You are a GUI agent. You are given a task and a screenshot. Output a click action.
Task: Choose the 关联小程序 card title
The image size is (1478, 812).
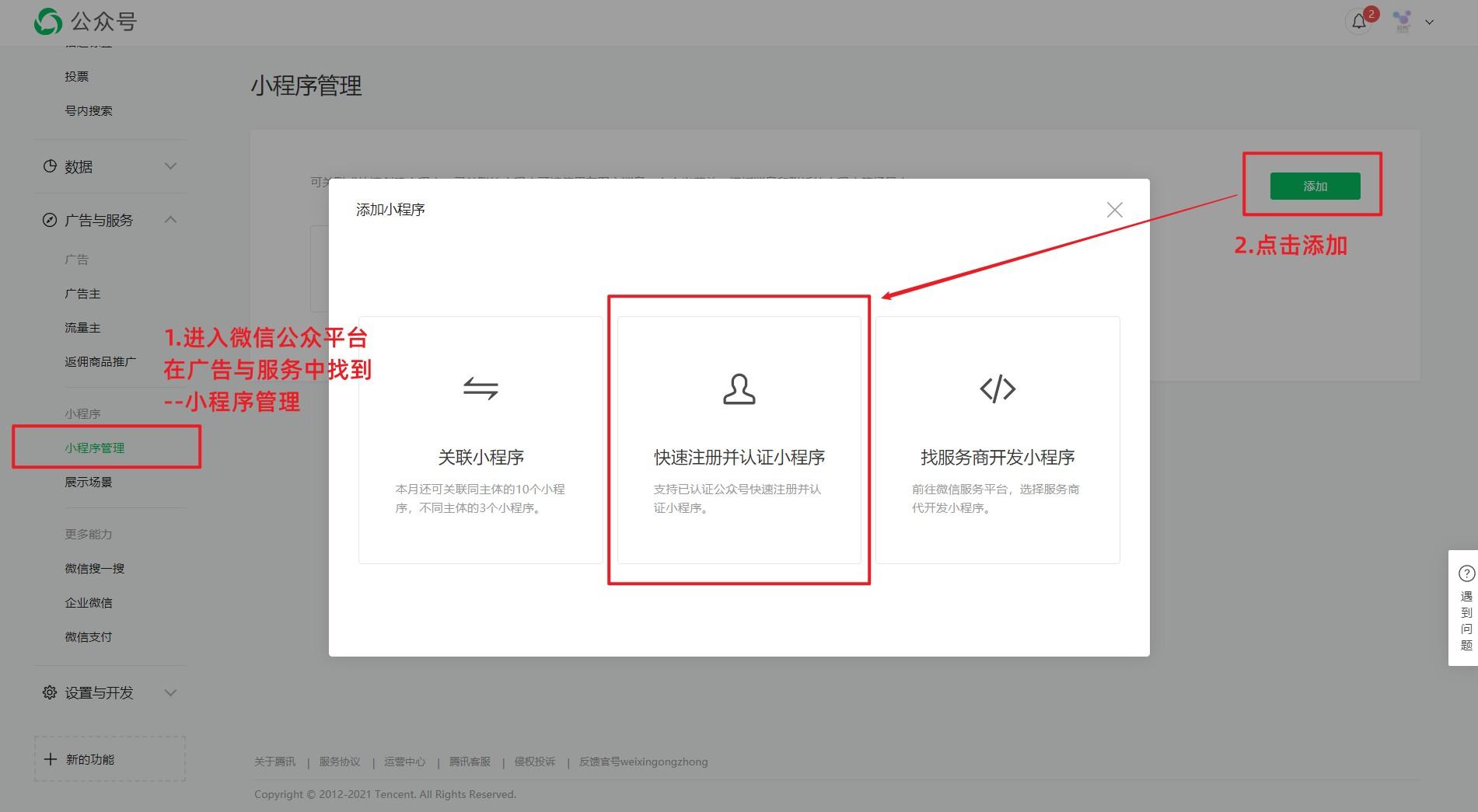point(480,457)
